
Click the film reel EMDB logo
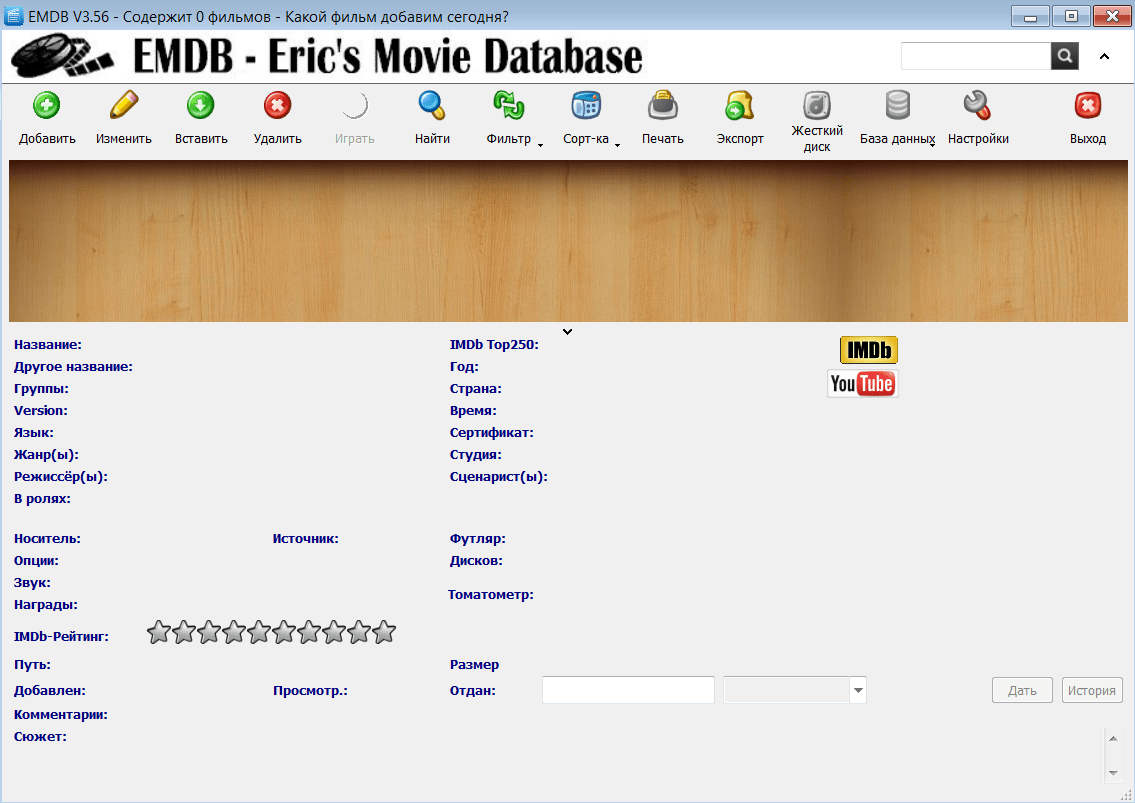pyautogui.click(x=62, y=56)
